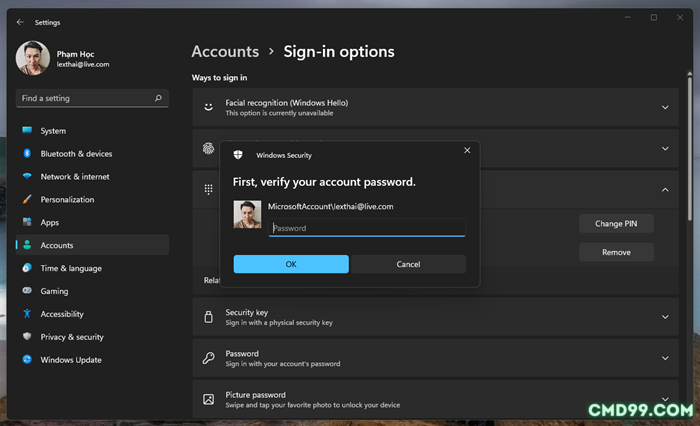
Task: Click the search magnifier icon
Action: [x=158, y=98]
